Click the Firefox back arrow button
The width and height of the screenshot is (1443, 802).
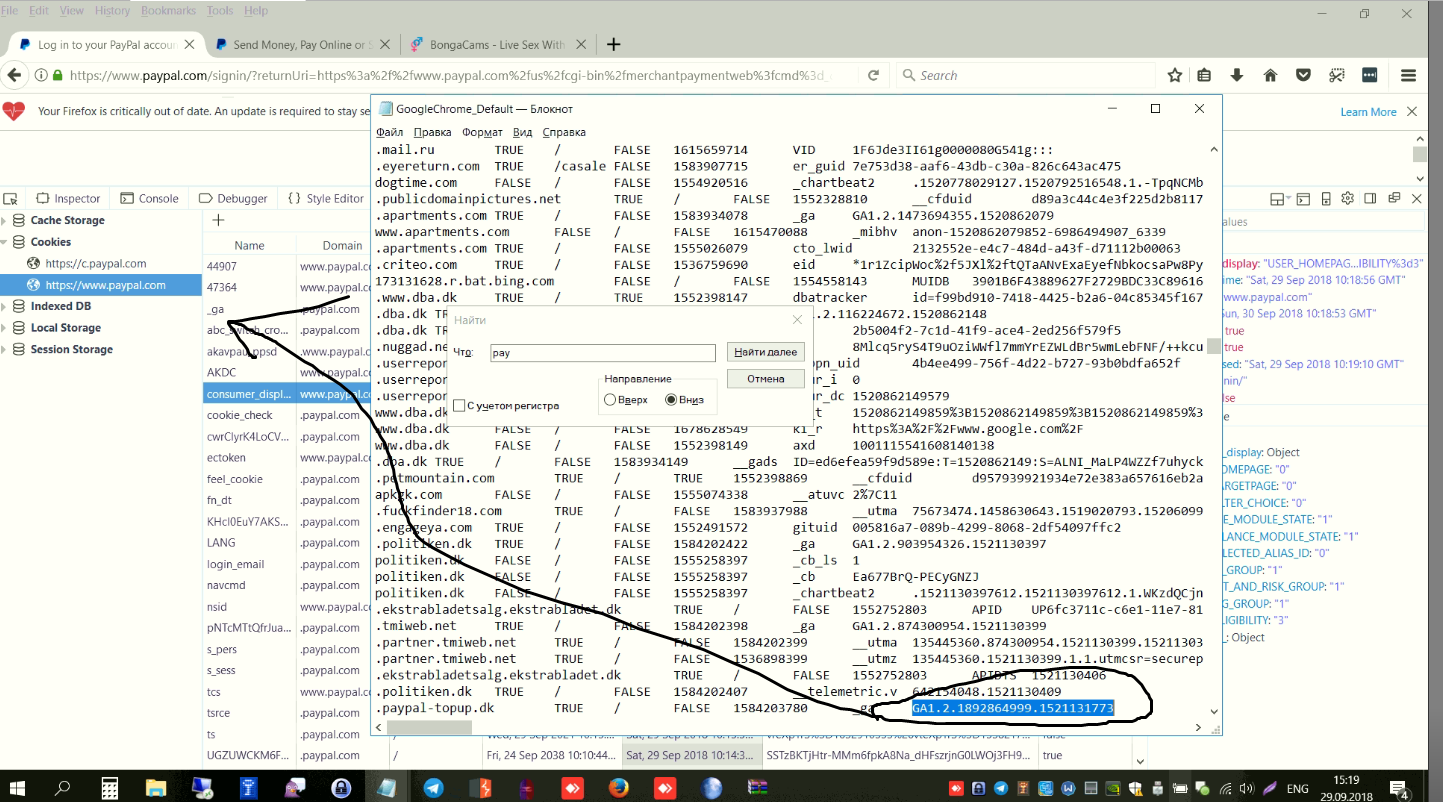pyautogui.click(x=14, y=75)
